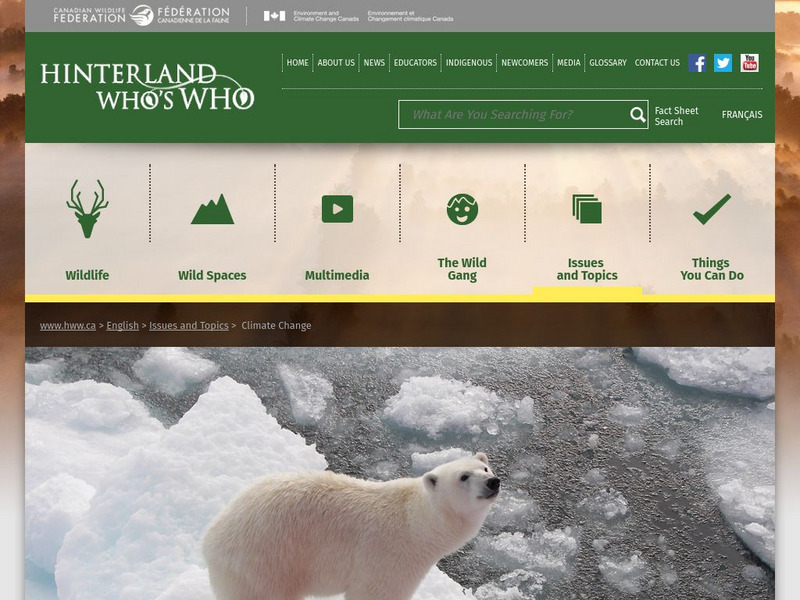Select the Issues and Topics label
This screenshot has height=600, width=800.
coord(587,269)
